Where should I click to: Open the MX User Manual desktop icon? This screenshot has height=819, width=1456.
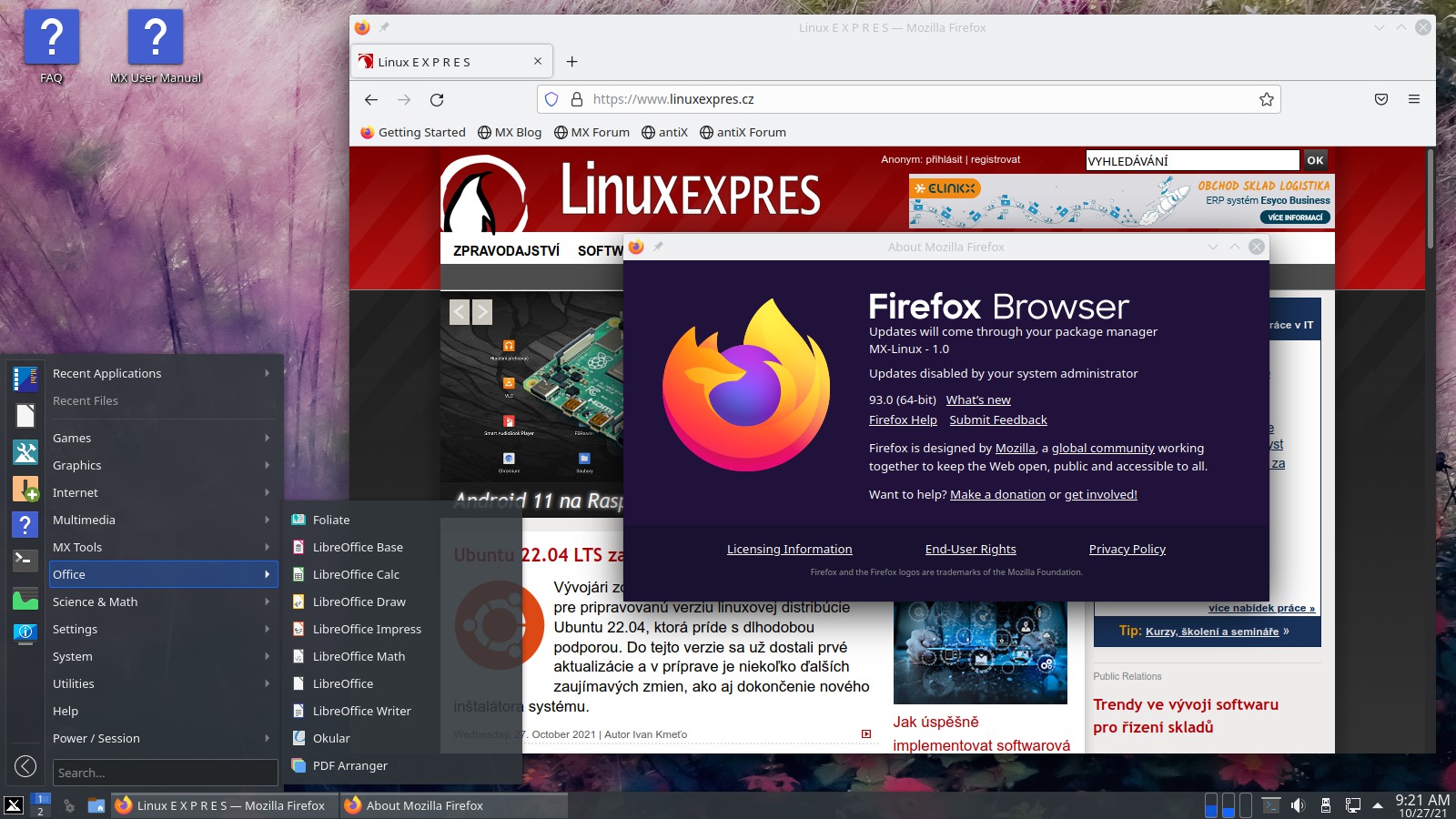(156, 45)
